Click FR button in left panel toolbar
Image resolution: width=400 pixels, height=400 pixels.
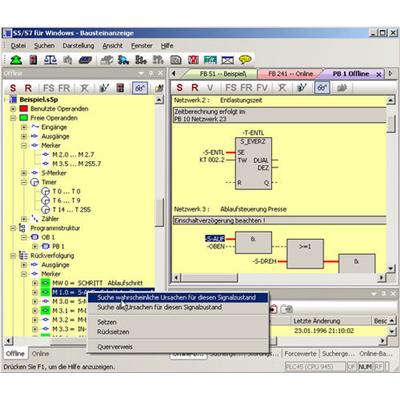tap(64, 88)
